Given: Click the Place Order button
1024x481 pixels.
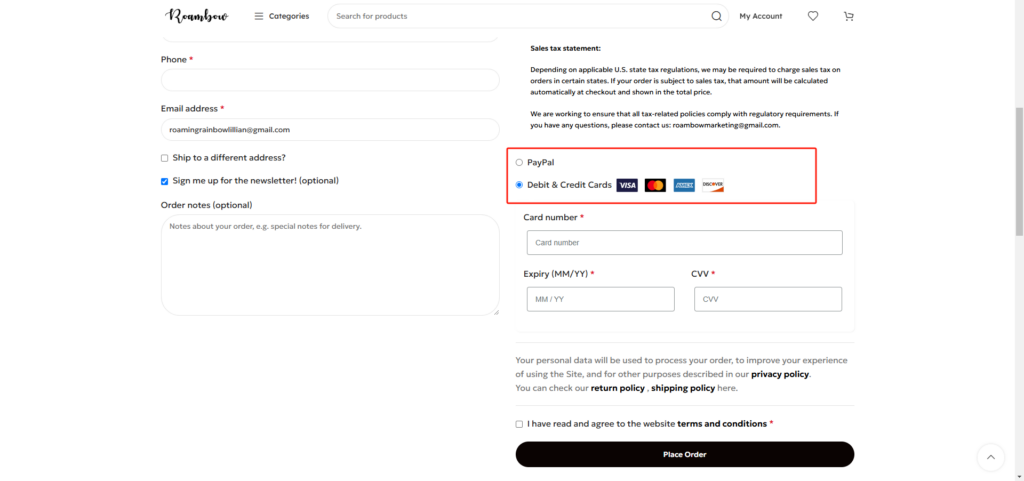Looking at the screenshot, I should (x=684, y=454).
